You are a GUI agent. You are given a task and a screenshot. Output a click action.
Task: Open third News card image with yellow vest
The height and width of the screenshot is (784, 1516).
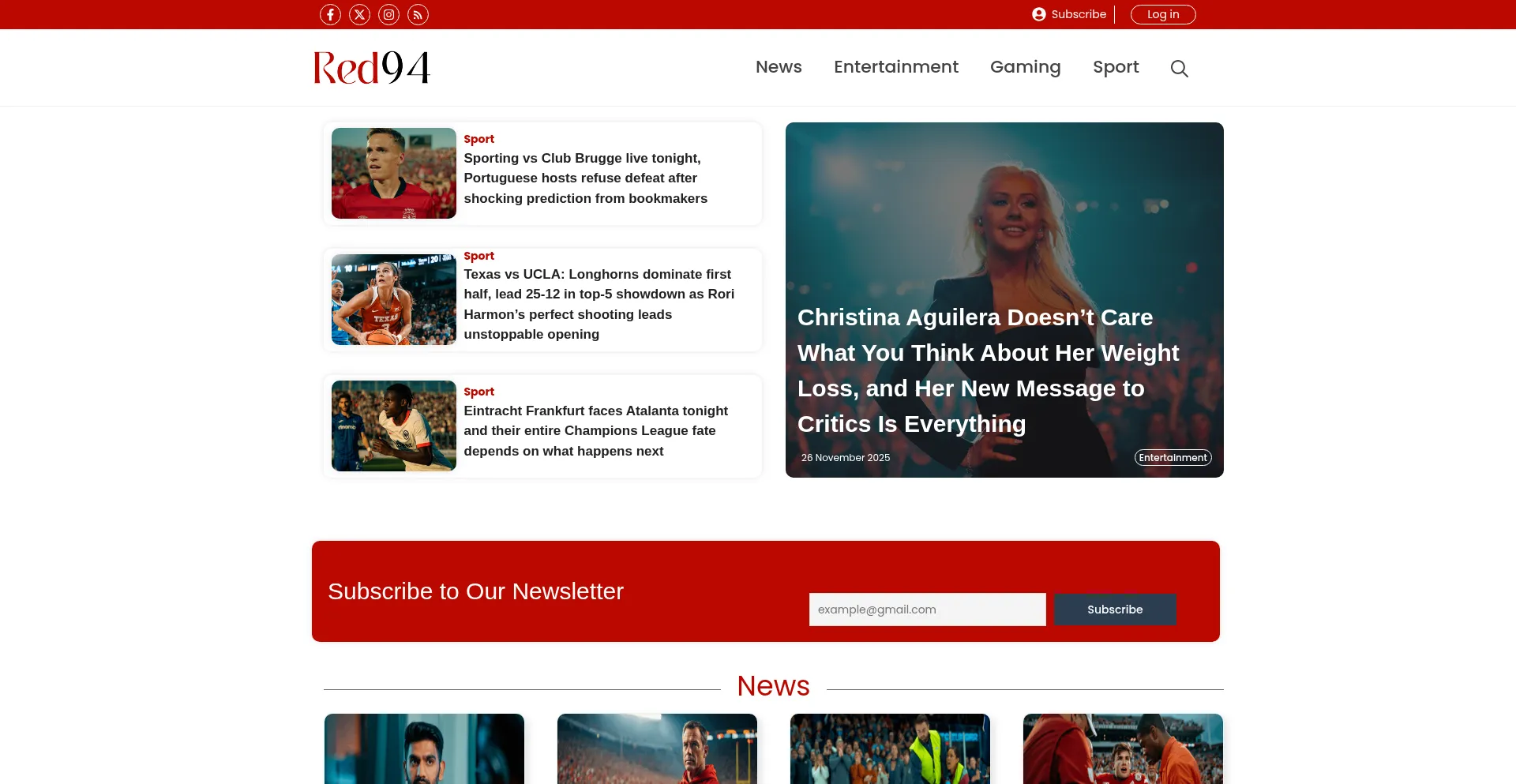(x=890, y=749)
